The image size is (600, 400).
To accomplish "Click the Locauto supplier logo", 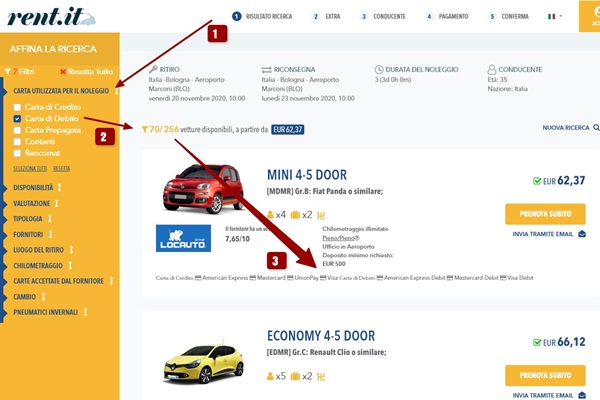I will coord(183,238).
